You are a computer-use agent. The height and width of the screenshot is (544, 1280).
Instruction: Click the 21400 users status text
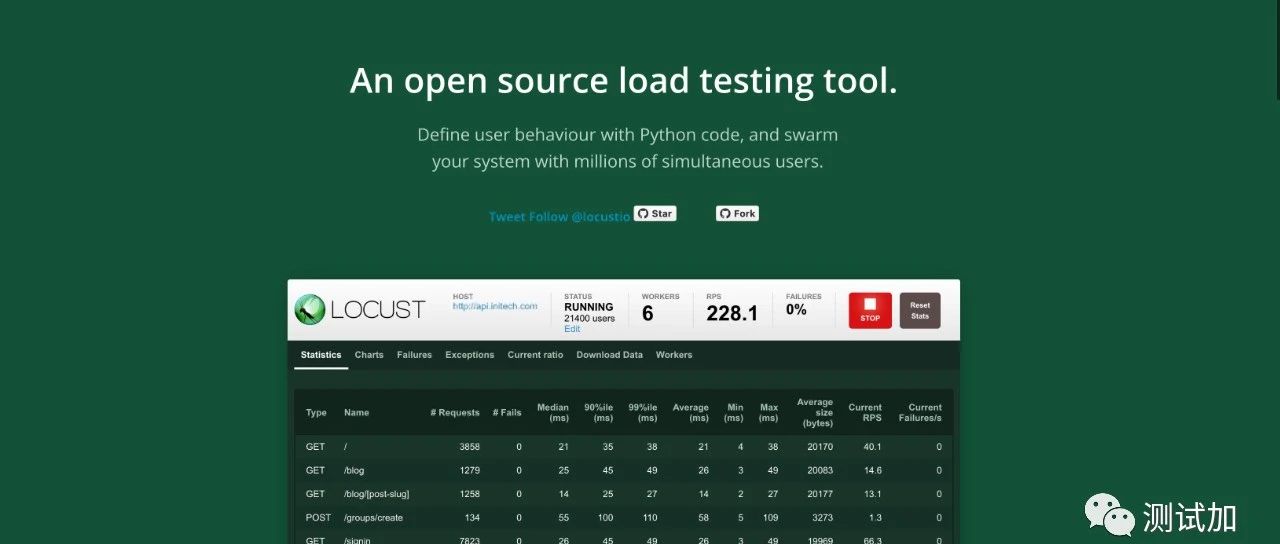click(589, 319)
